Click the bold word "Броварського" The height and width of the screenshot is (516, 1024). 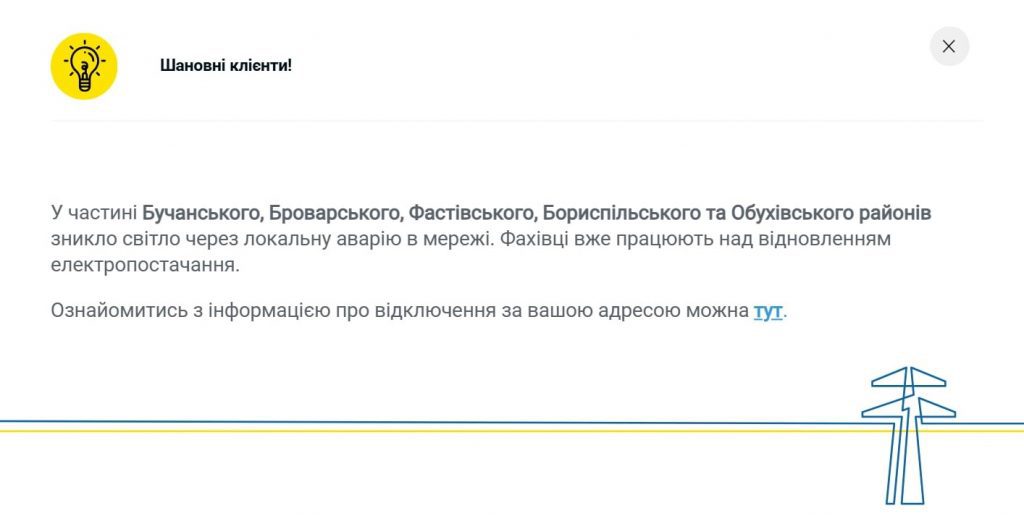336,213
